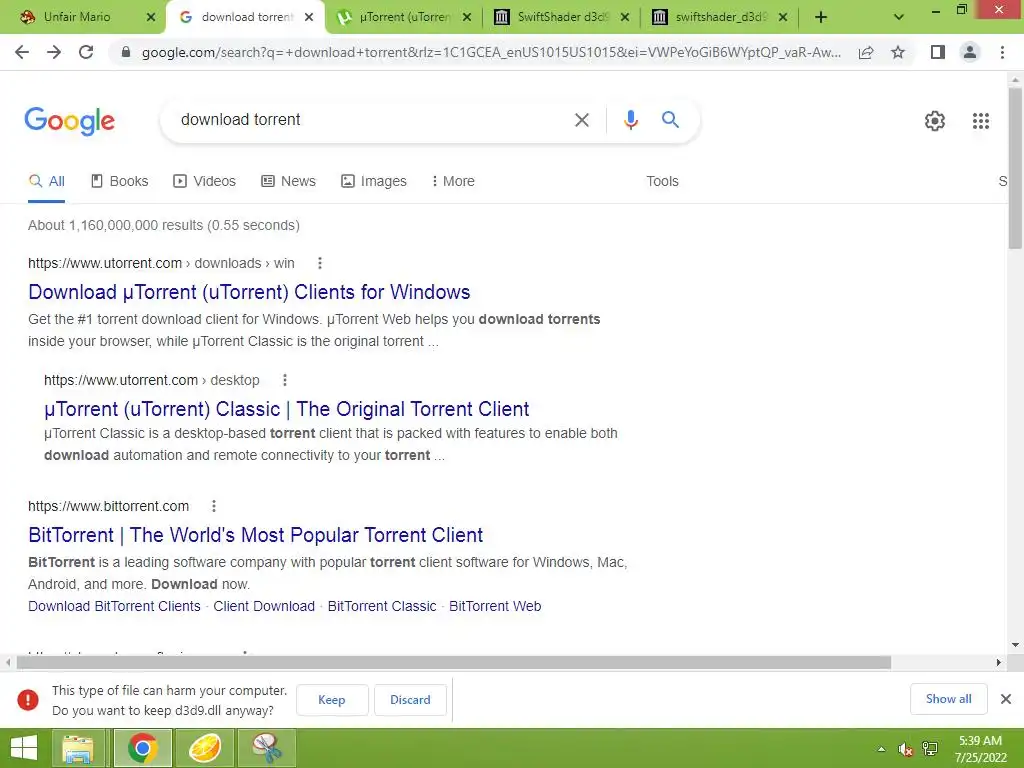Click the muted volume tray icon

905,749
